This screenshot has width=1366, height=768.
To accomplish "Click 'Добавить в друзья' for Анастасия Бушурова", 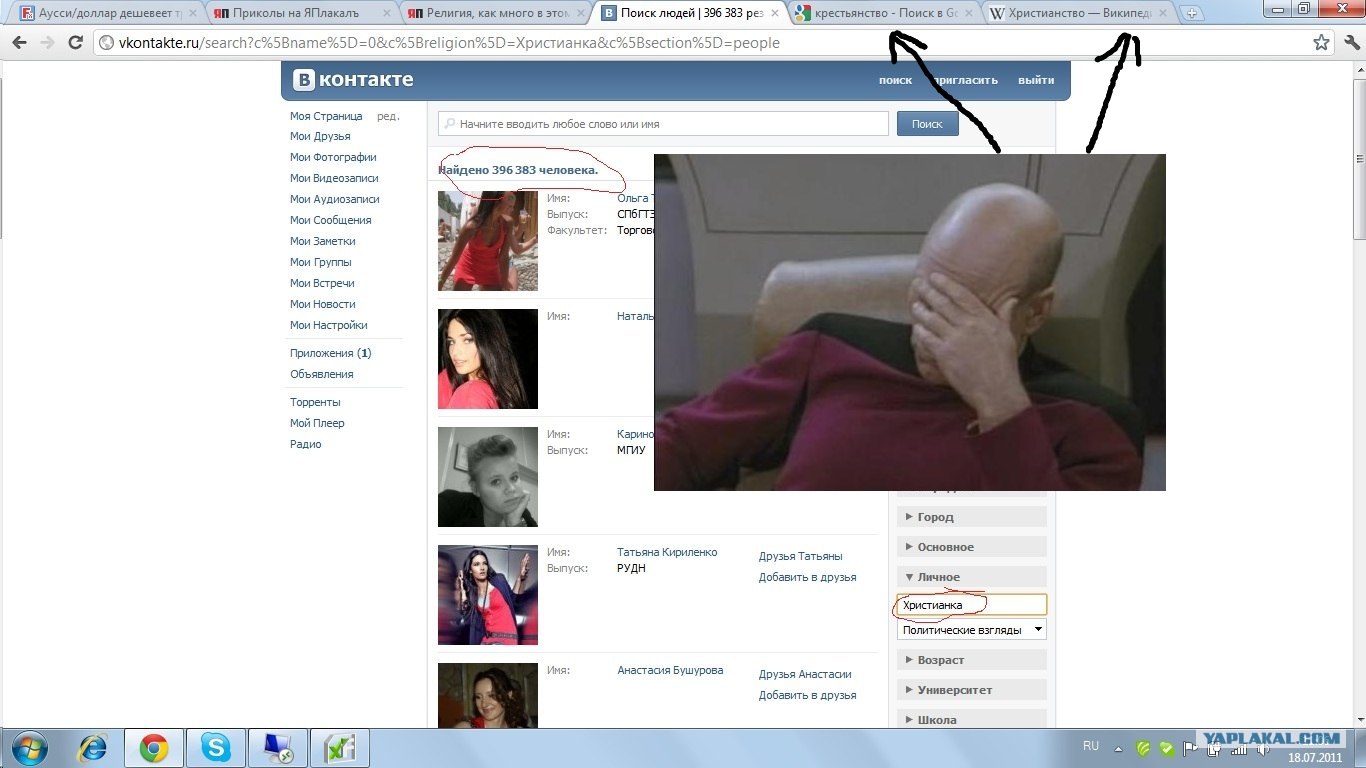I will click(807, 695).
